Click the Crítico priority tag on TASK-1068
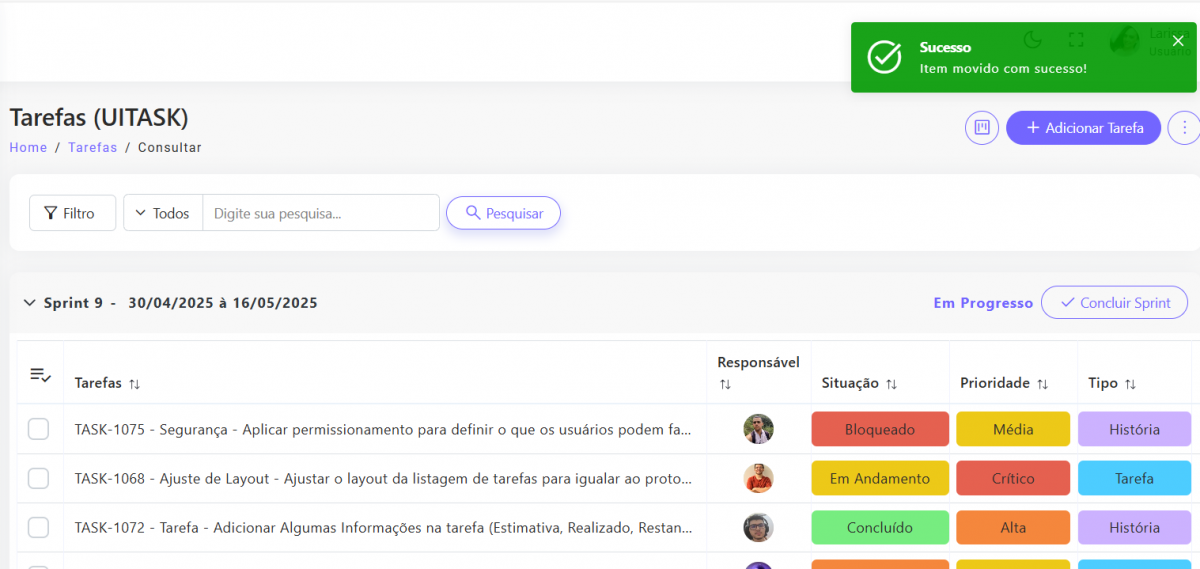The height and width of the screenshot is (569, 1200). (1012, 478)
